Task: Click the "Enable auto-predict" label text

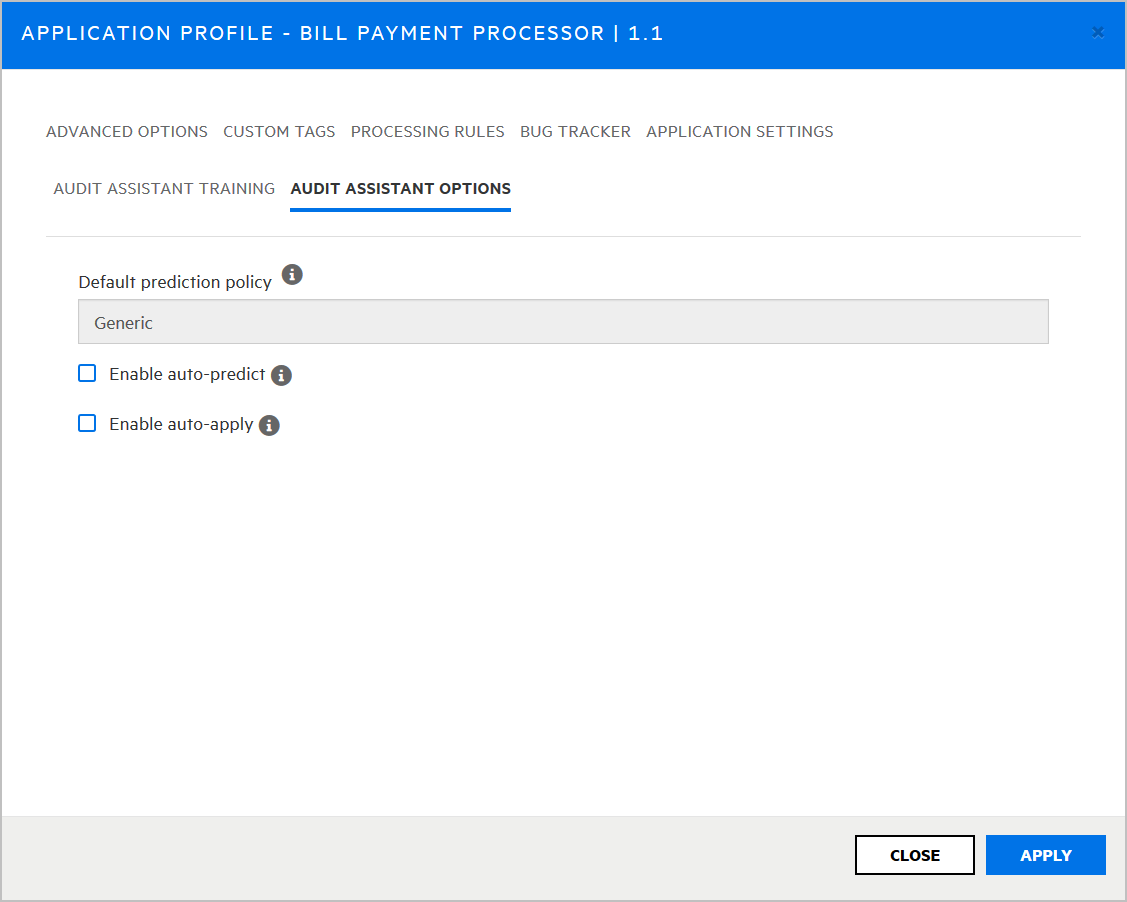Action: [x=187, y=375]
